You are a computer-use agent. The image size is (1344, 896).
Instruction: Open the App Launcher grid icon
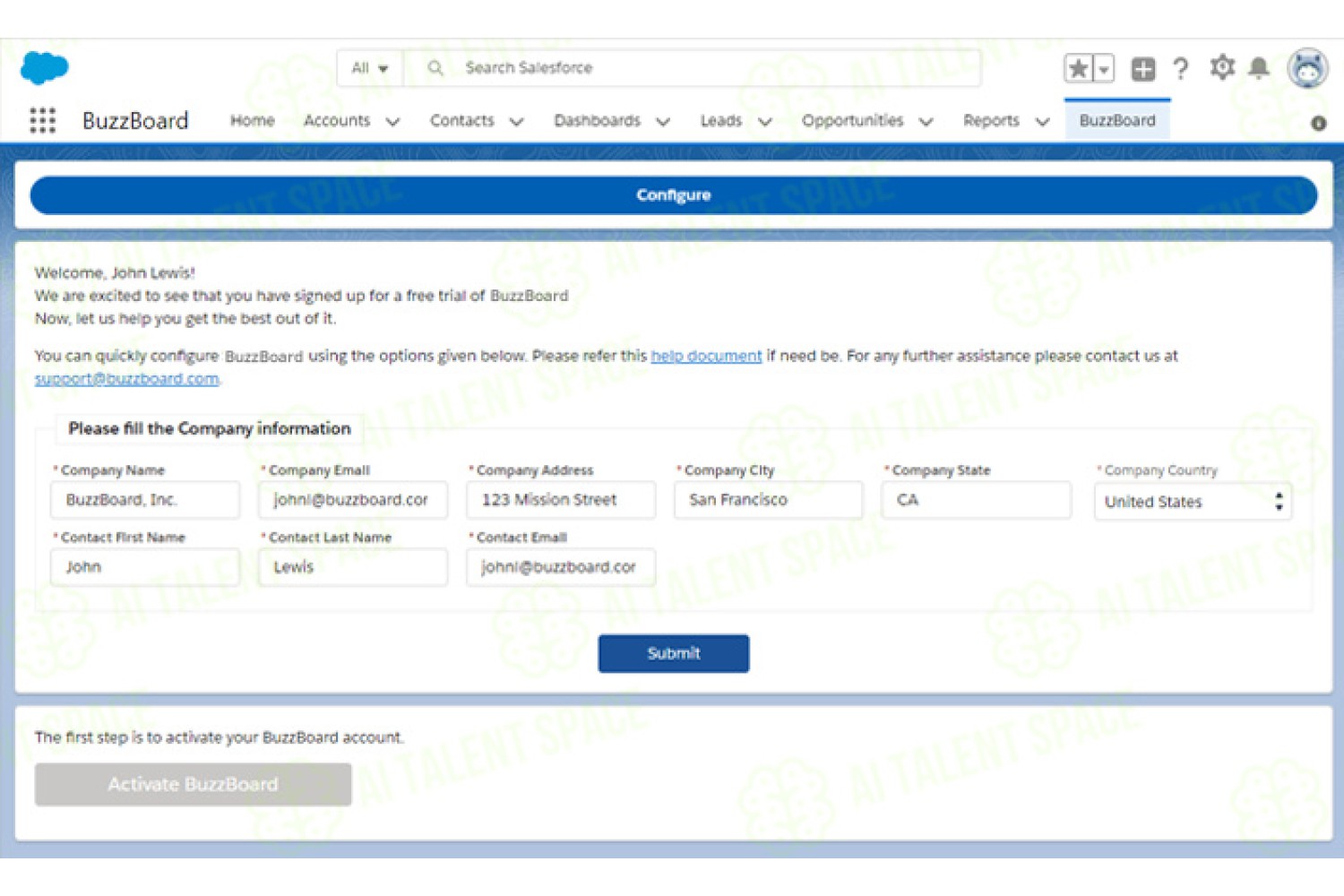click(42, 120)
